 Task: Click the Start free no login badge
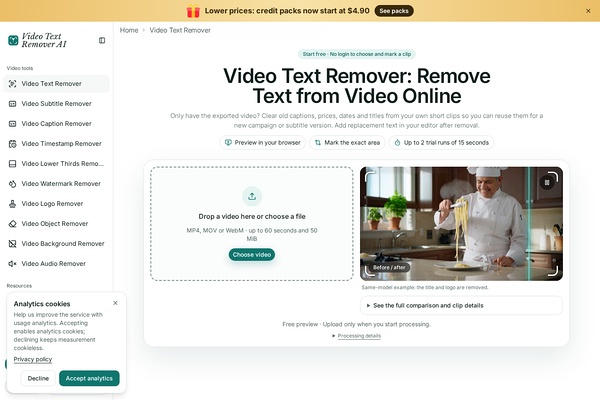pos(357,54)
